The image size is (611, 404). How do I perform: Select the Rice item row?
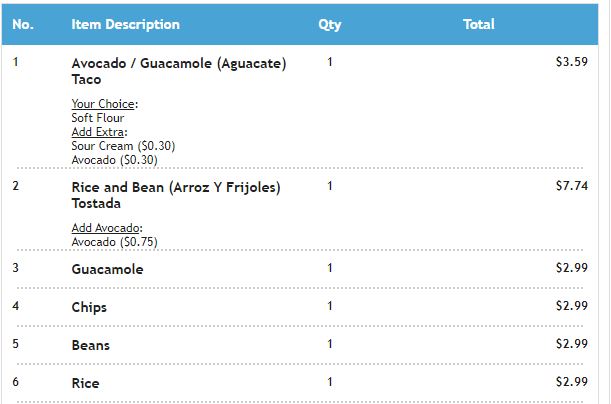(x=300, y=383)
